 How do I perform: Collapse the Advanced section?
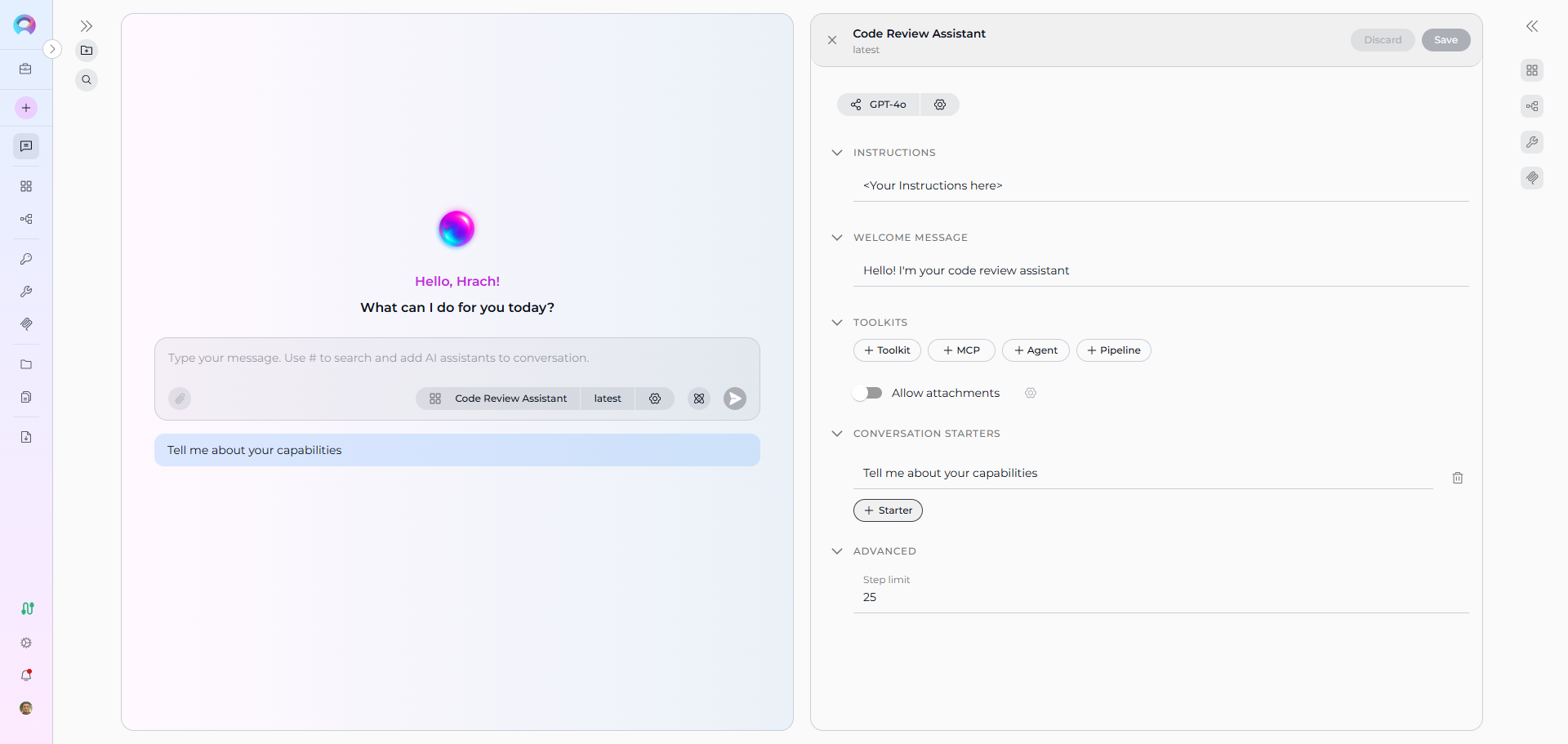pos(837,551)
